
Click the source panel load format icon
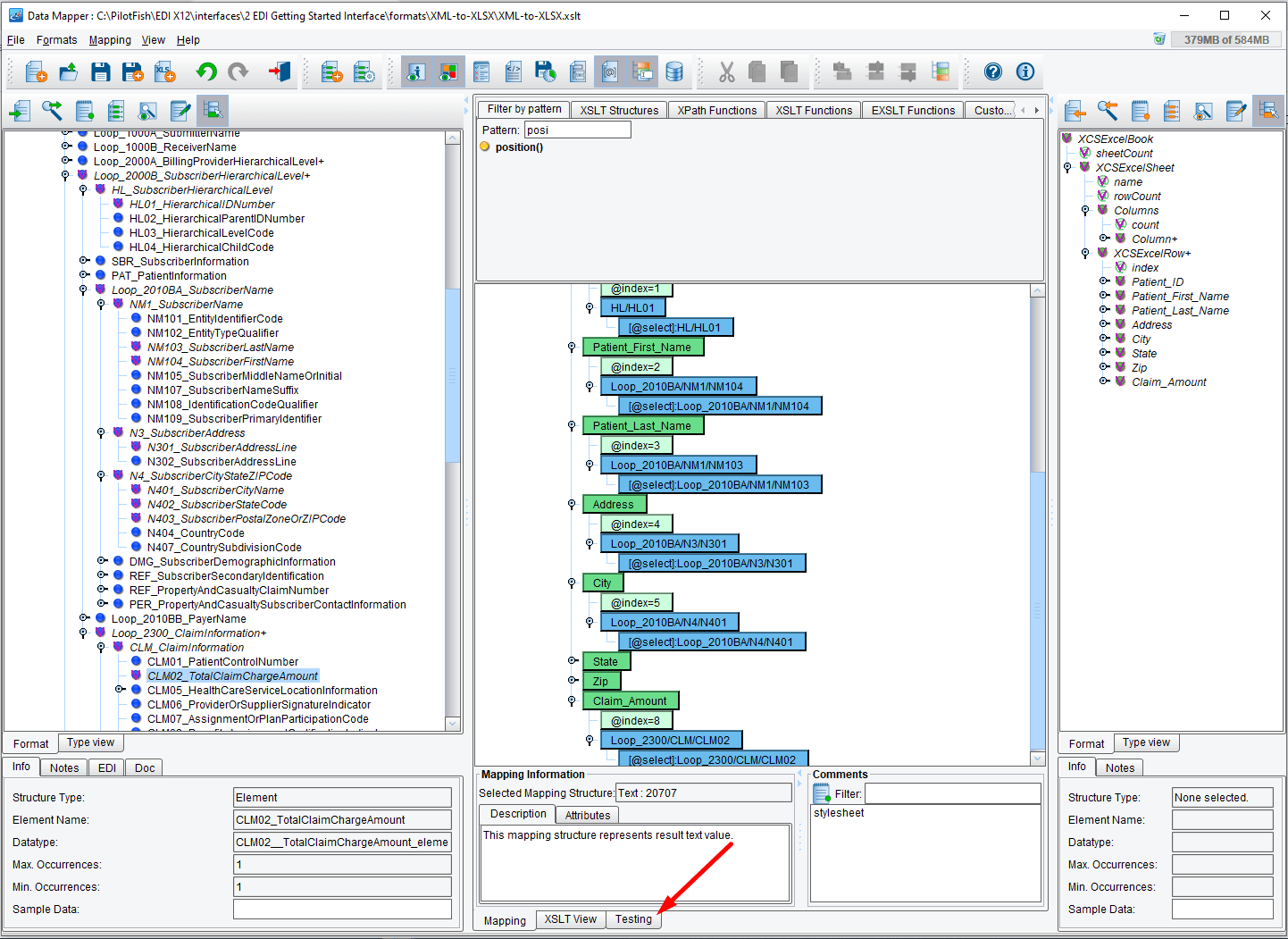click(20, 111)
